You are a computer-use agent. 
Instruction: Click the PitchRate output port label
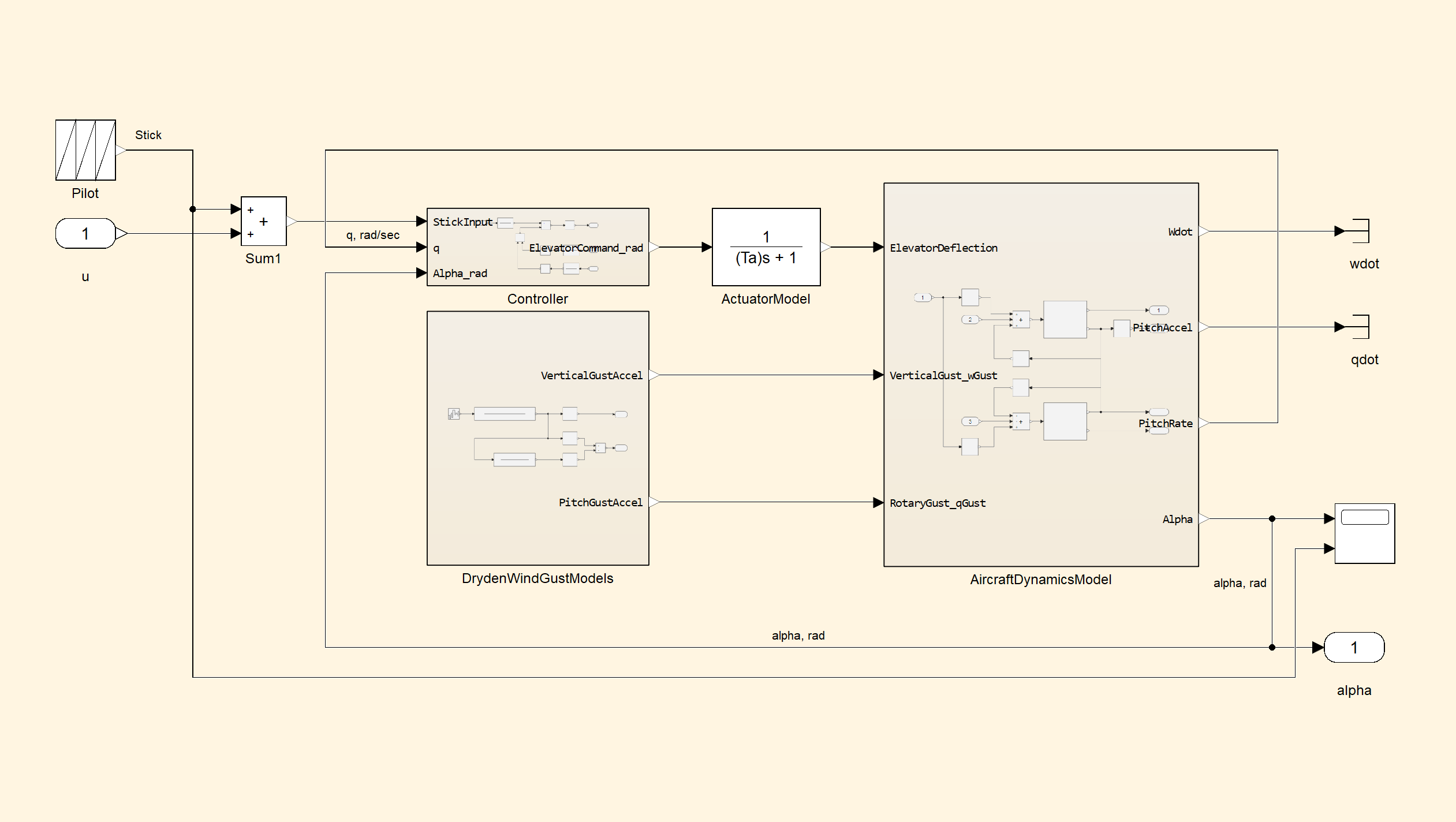pos(1165,423)
